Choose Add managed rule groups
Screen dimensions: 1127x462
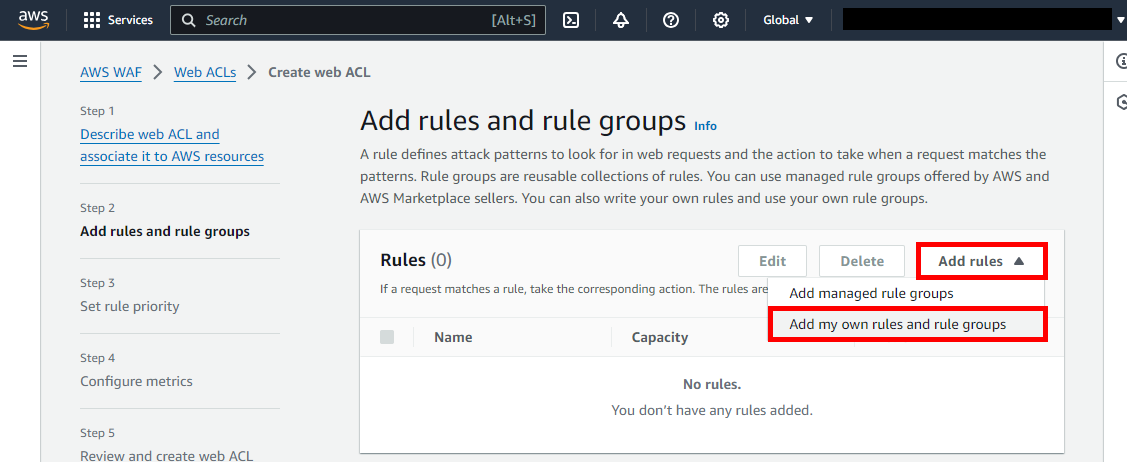coord(871,294)
